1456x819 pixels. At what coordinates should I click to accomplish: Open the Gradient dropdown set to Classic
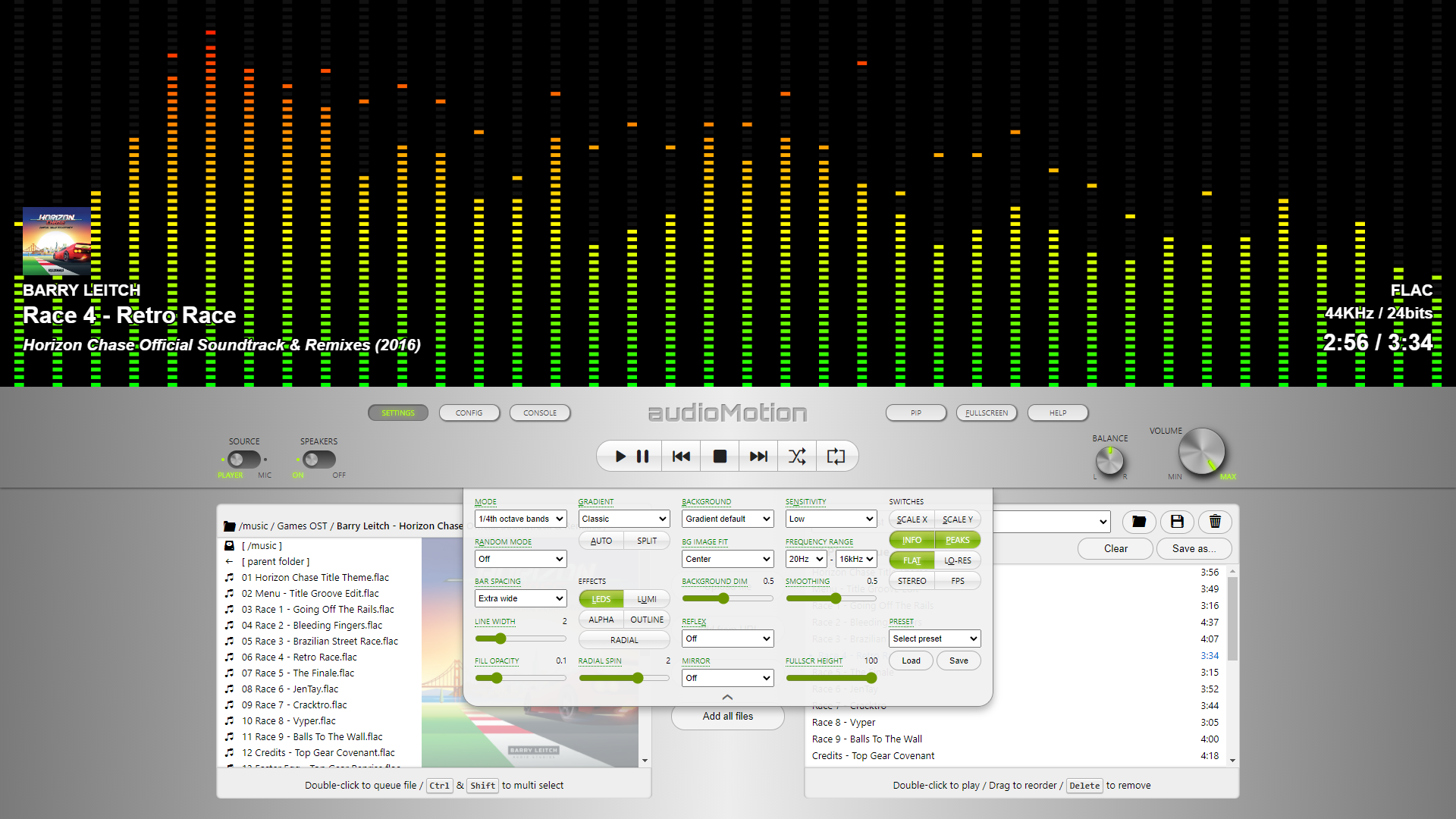(623, 519)
